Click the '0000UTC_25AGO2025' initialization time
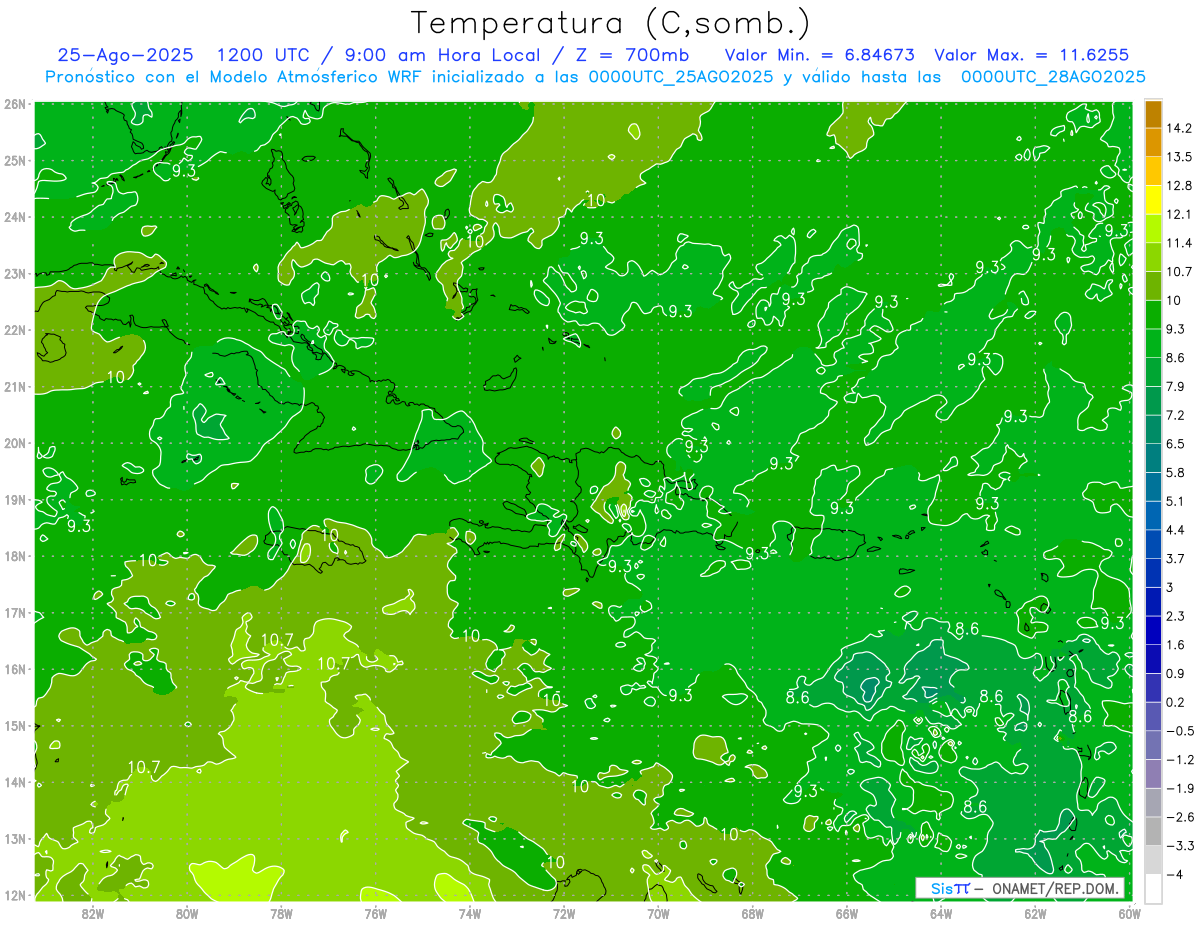 680,77
